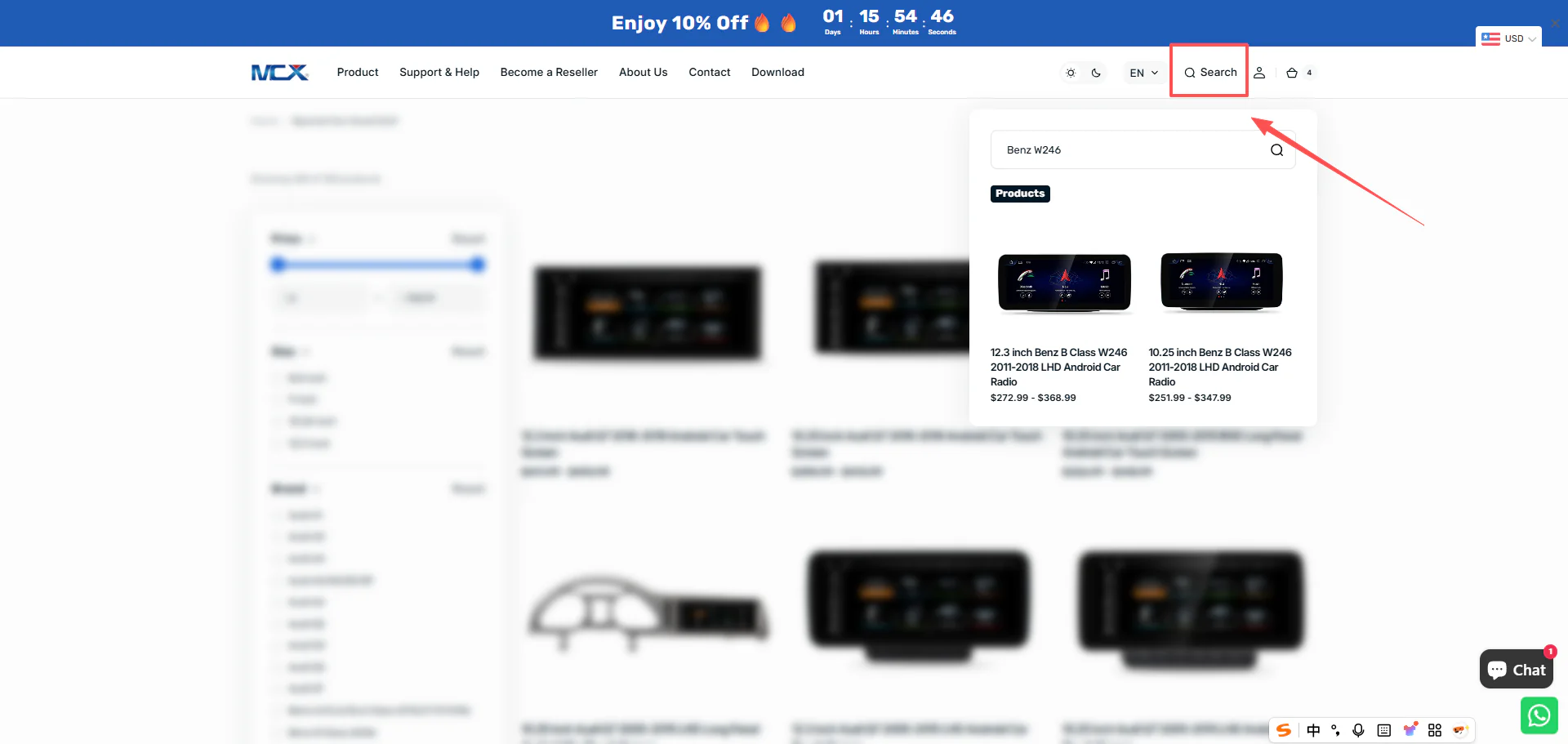Open the four-squares toolbox icon
This screenshot has height=744, width=1568.
1434,730
